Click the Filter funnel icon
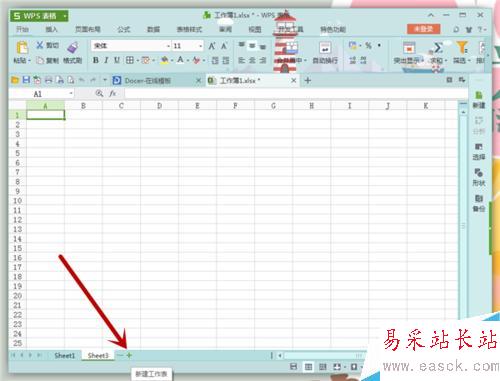500x381 pixels. 462,48
